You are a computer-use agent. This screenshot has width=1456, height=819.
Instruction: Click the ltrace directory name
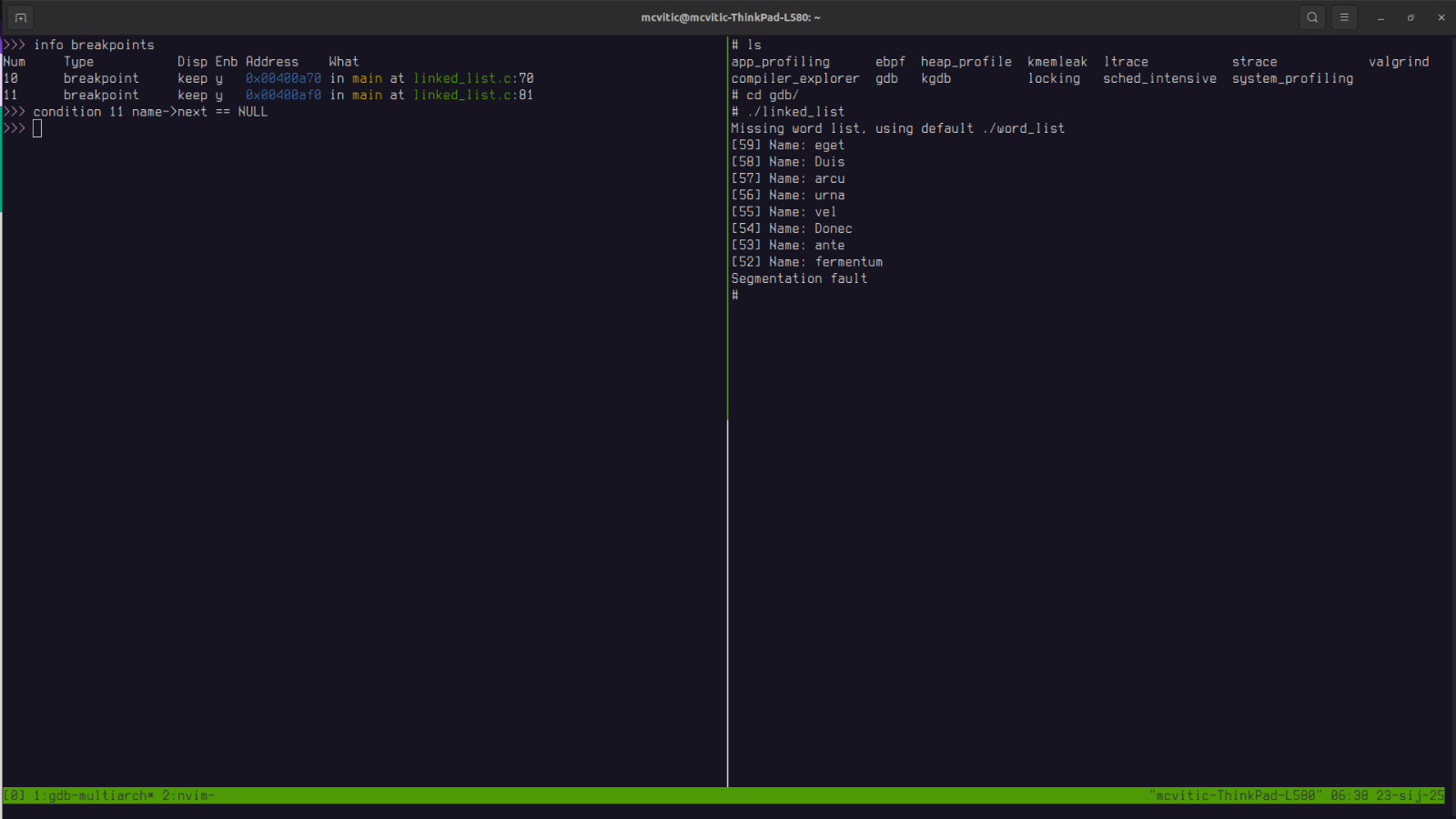(x=1126, y=62)
